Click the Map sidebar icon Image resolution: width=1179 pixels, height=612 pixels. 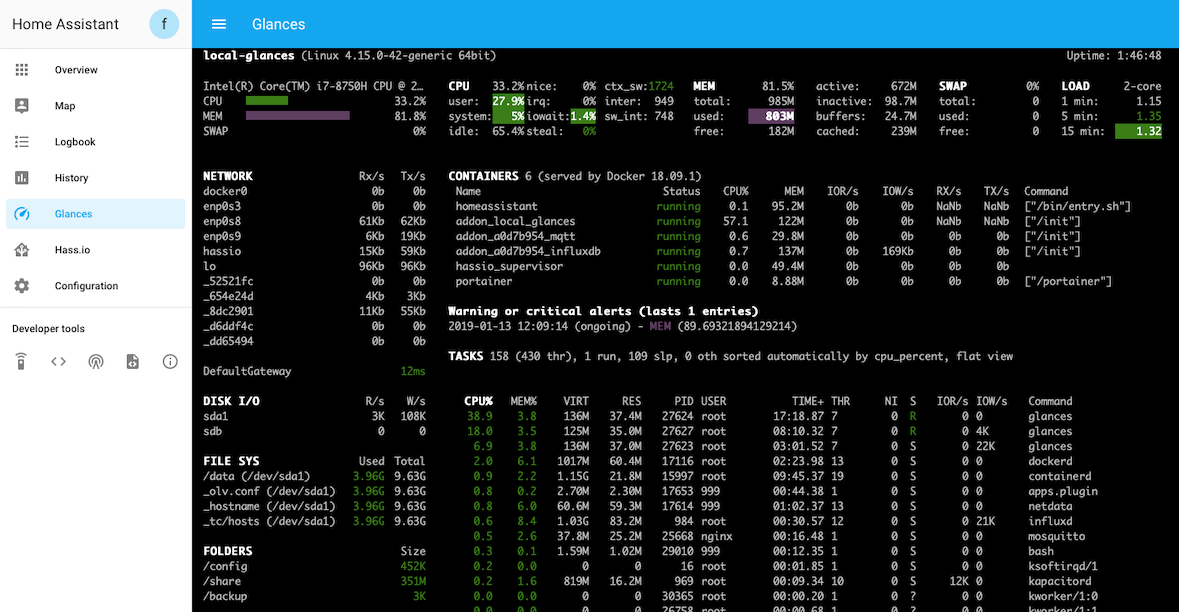(x=22, y=106)
